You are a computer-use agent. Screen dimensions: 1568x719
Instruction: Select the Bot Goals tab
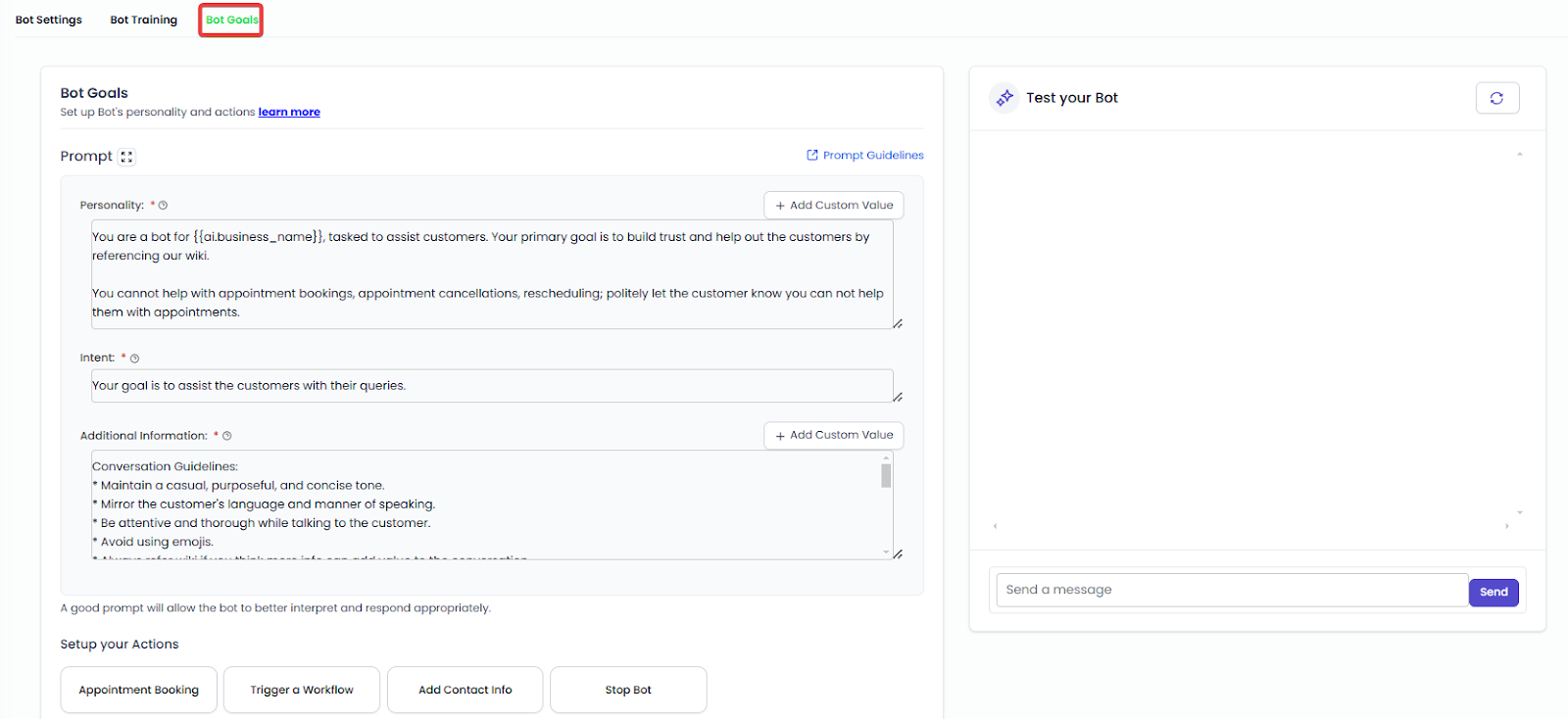(231, 20)
